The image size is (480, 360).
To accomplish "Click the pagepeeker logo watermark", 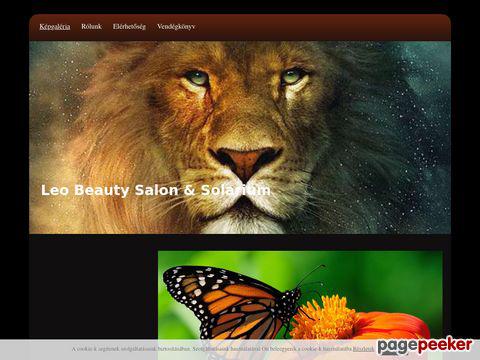I will pos(425,346).
